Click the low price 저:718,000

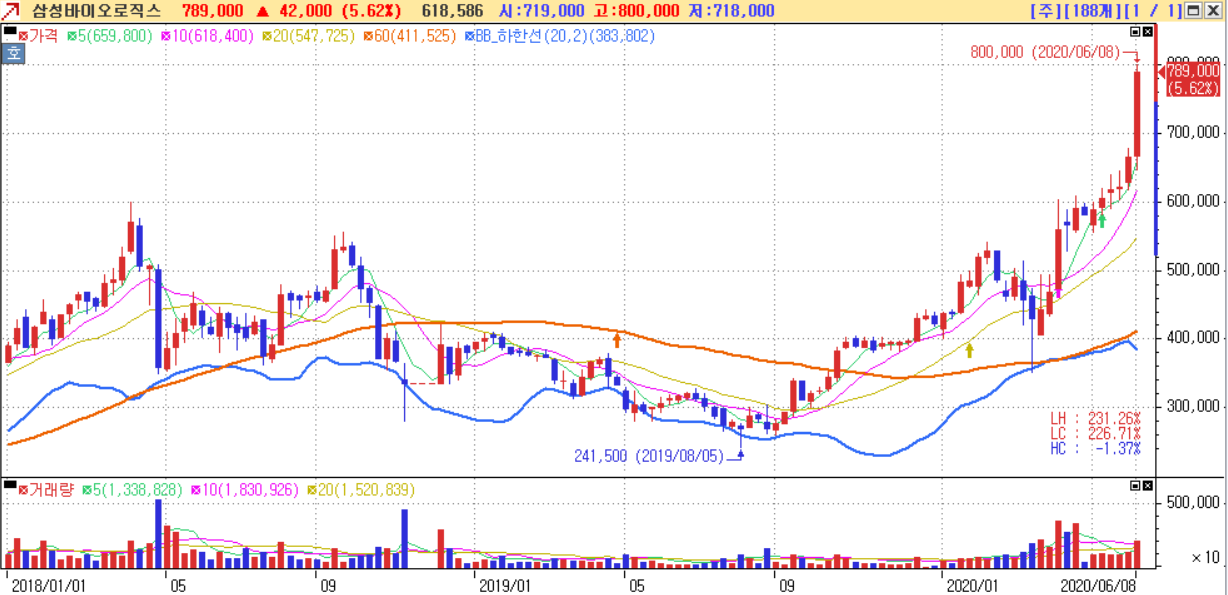click(x=731, y=11)
